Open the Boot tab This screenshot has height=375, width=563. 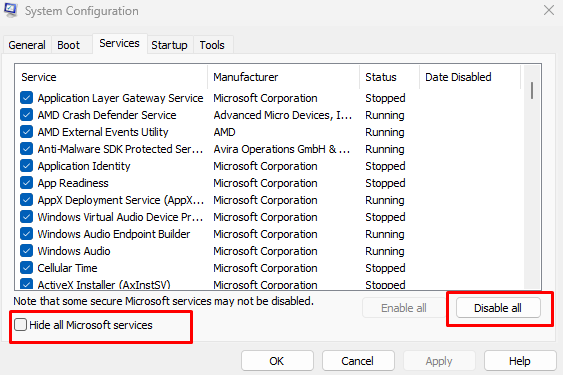coord(69,45)
